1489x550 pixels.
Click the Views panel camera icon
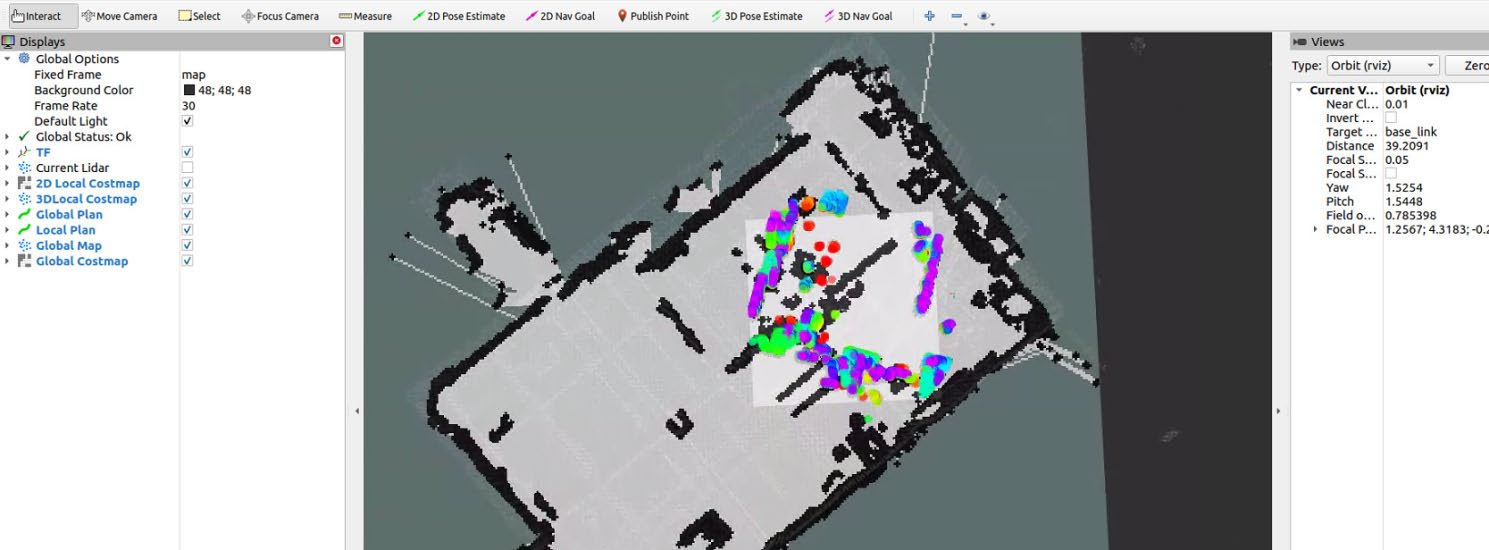click(1300, 42)
